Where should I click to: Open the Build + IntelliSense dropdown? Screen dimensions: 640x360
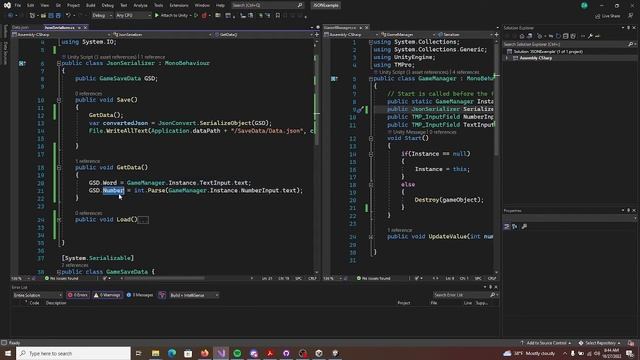[194, 295]
